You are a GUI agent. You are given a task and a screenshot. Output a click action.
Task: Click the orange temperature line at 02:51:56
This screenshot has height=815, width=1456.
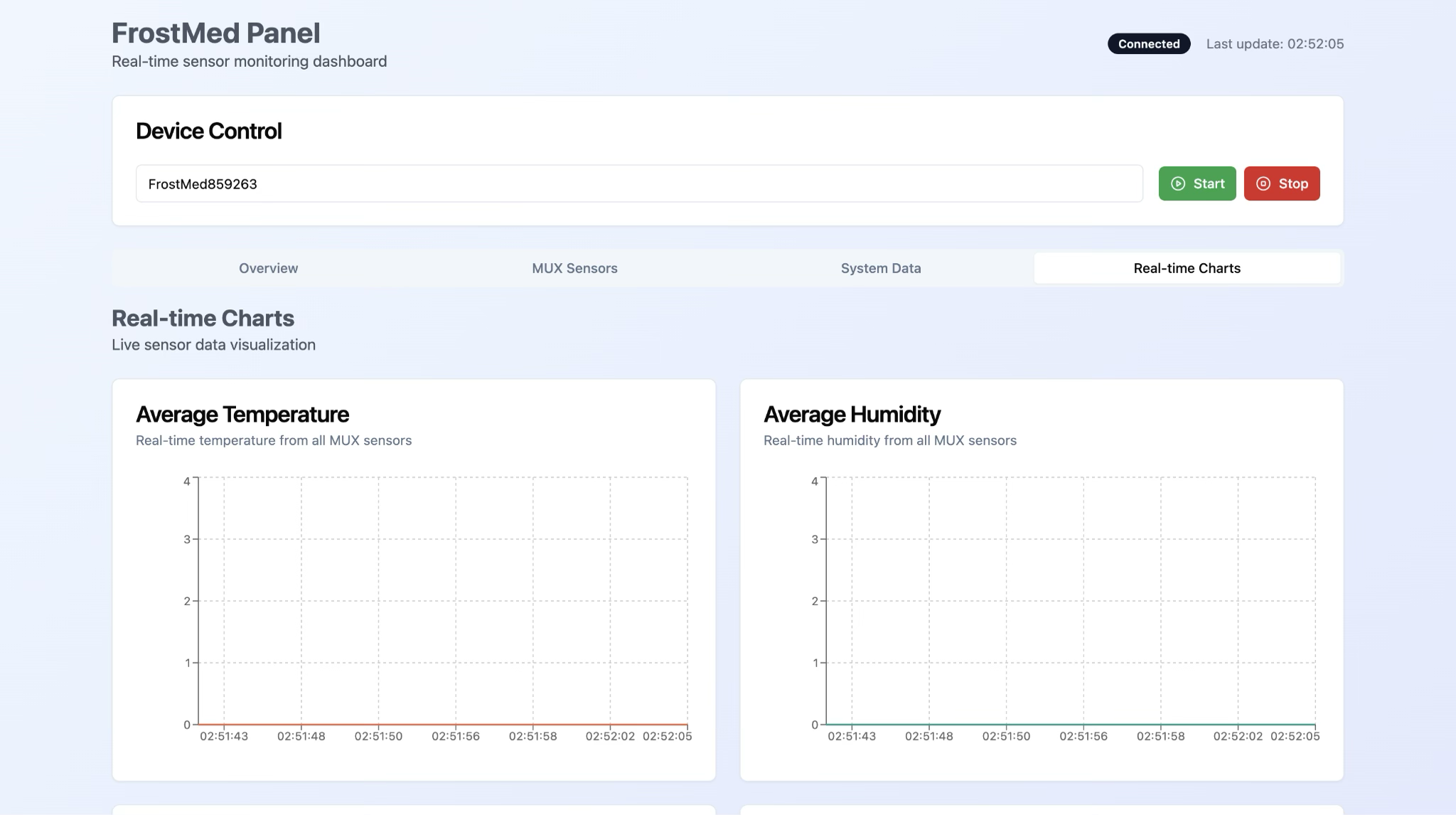456,724
